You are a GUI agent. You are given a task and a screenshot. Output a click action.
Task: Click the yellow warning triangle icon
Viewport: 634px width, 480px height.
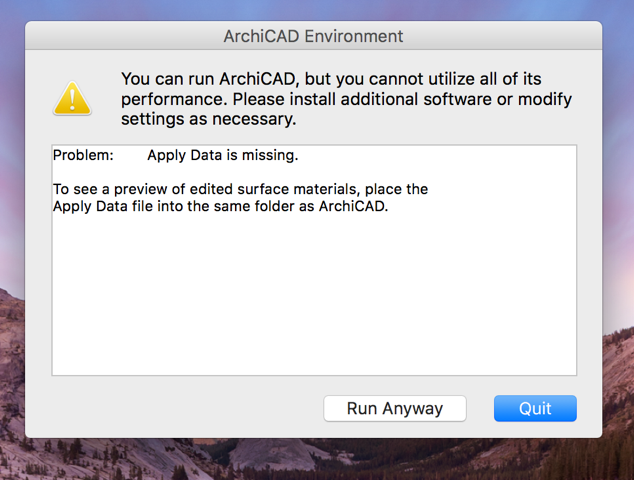(72, 97)
